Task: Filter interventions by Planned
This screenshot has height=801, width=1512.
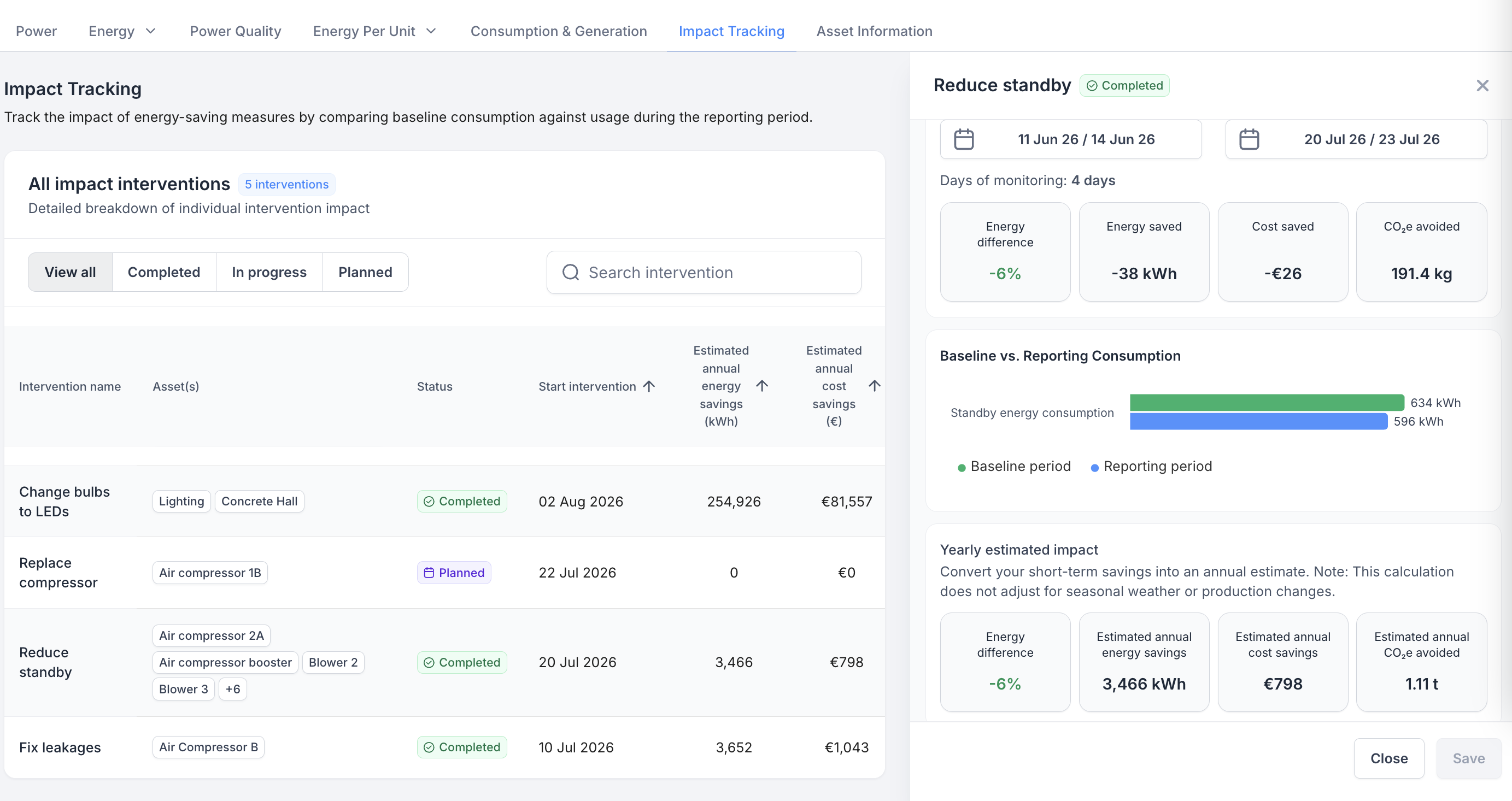Action: click(365, 272)
